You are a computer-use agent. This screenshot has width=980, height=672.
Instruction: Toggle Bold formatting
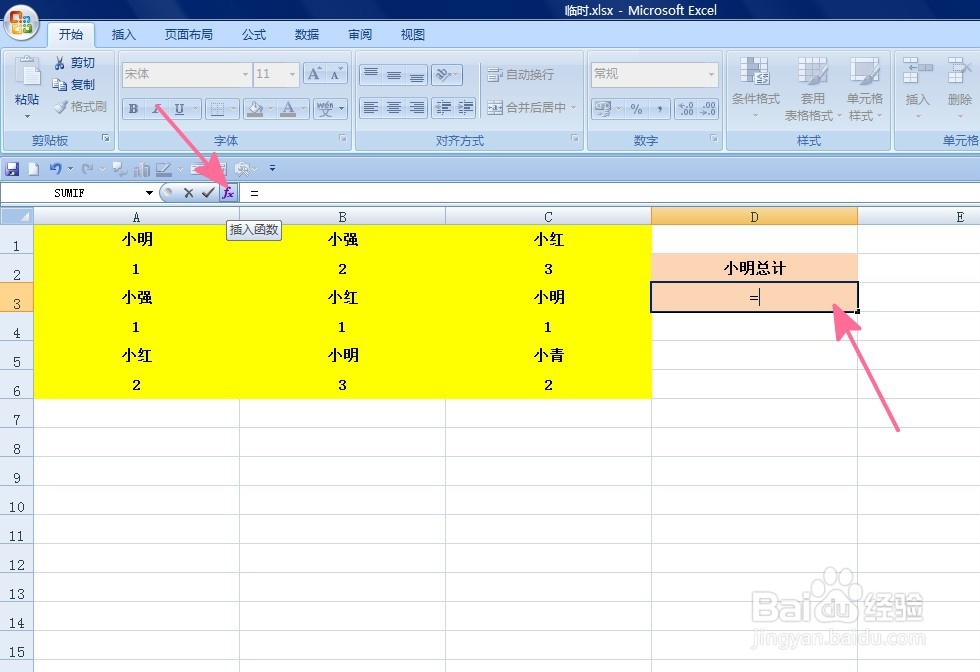(133, 109)
